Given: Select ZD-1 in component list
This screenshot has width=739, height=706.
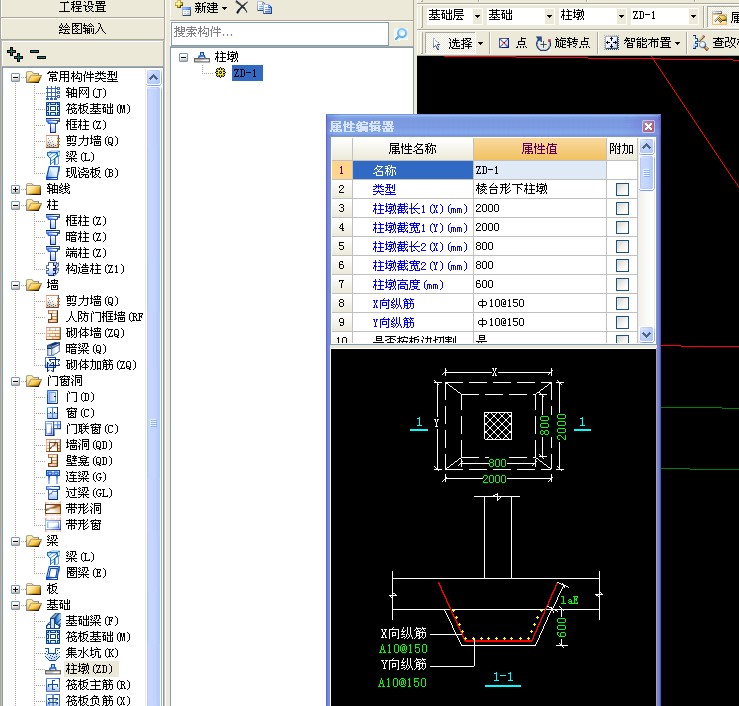Looking at the screenshot, I should point(247,73).
